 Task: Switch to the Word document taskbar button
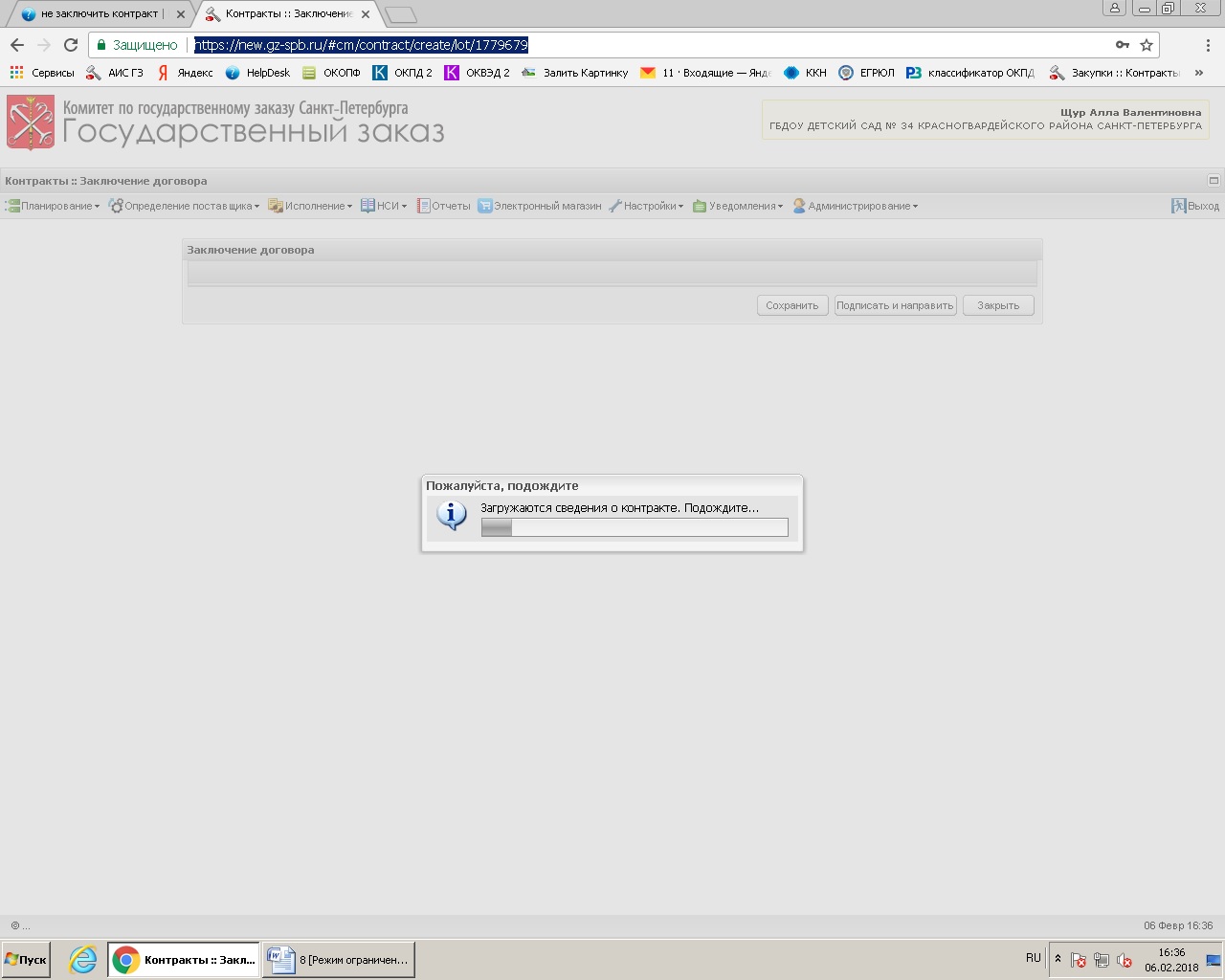pos(339,959)
